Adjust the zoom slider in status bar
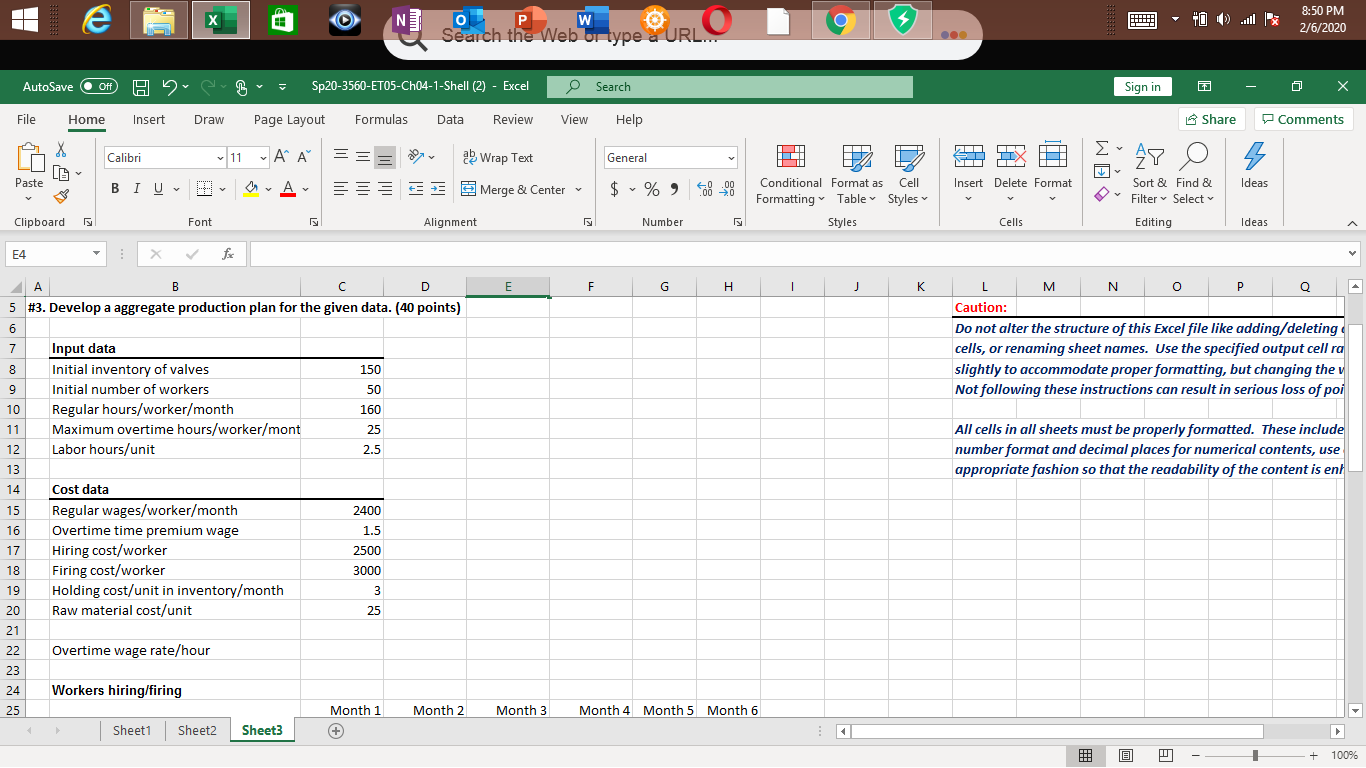Viewport: 1366px width, 768px height. tap(1255, 755)
